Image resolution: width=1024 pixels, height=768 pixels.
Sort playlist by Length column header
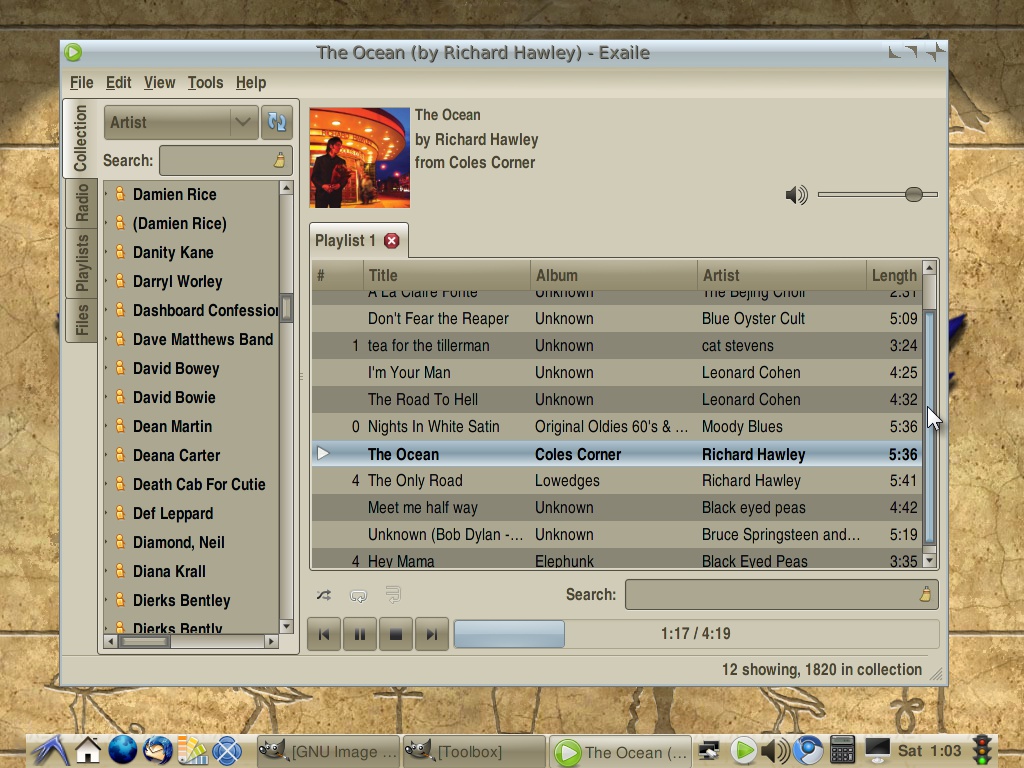coord(894,275)
